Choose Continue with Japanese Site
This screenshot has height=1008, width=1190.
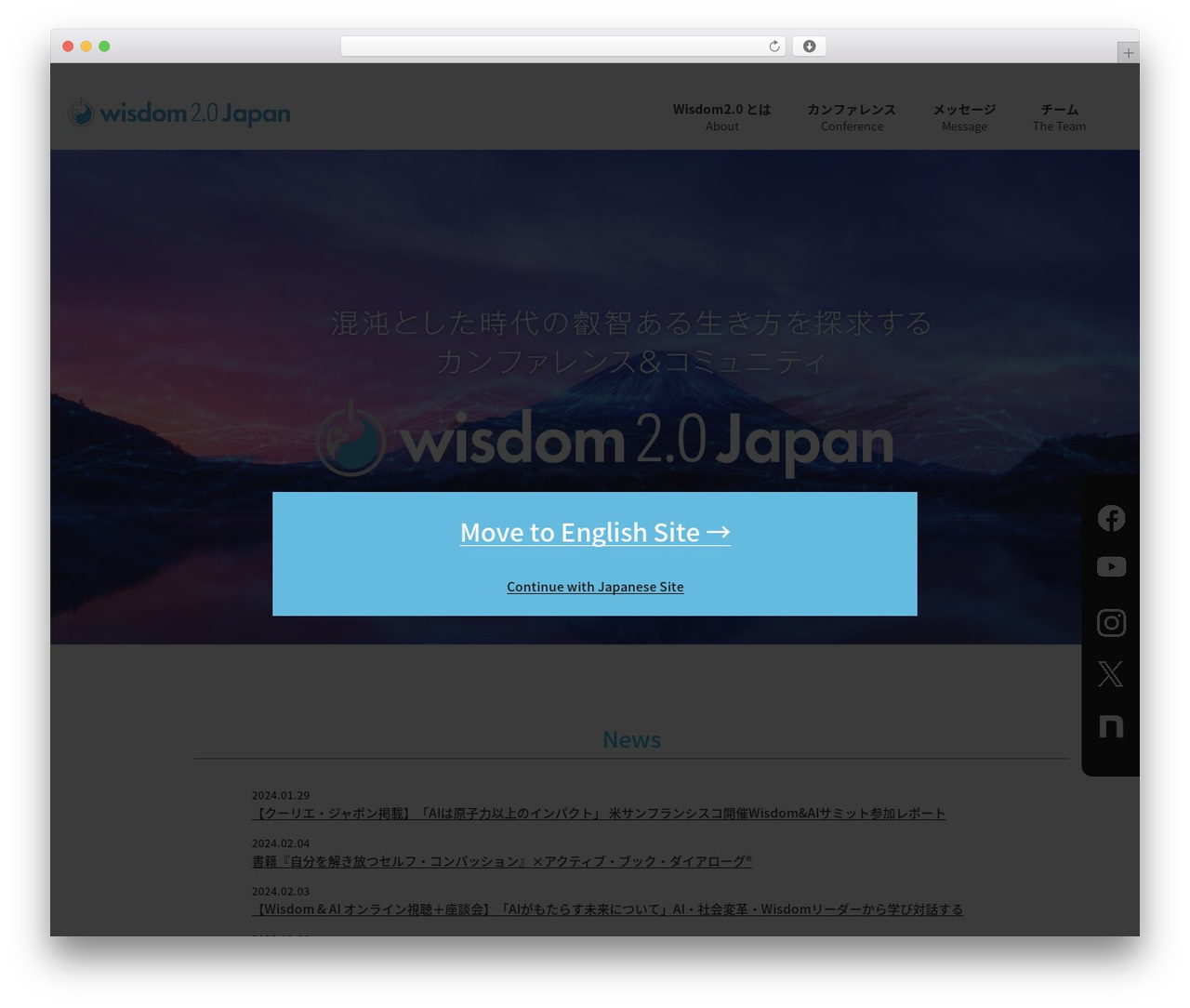click(x=595, y=587)
